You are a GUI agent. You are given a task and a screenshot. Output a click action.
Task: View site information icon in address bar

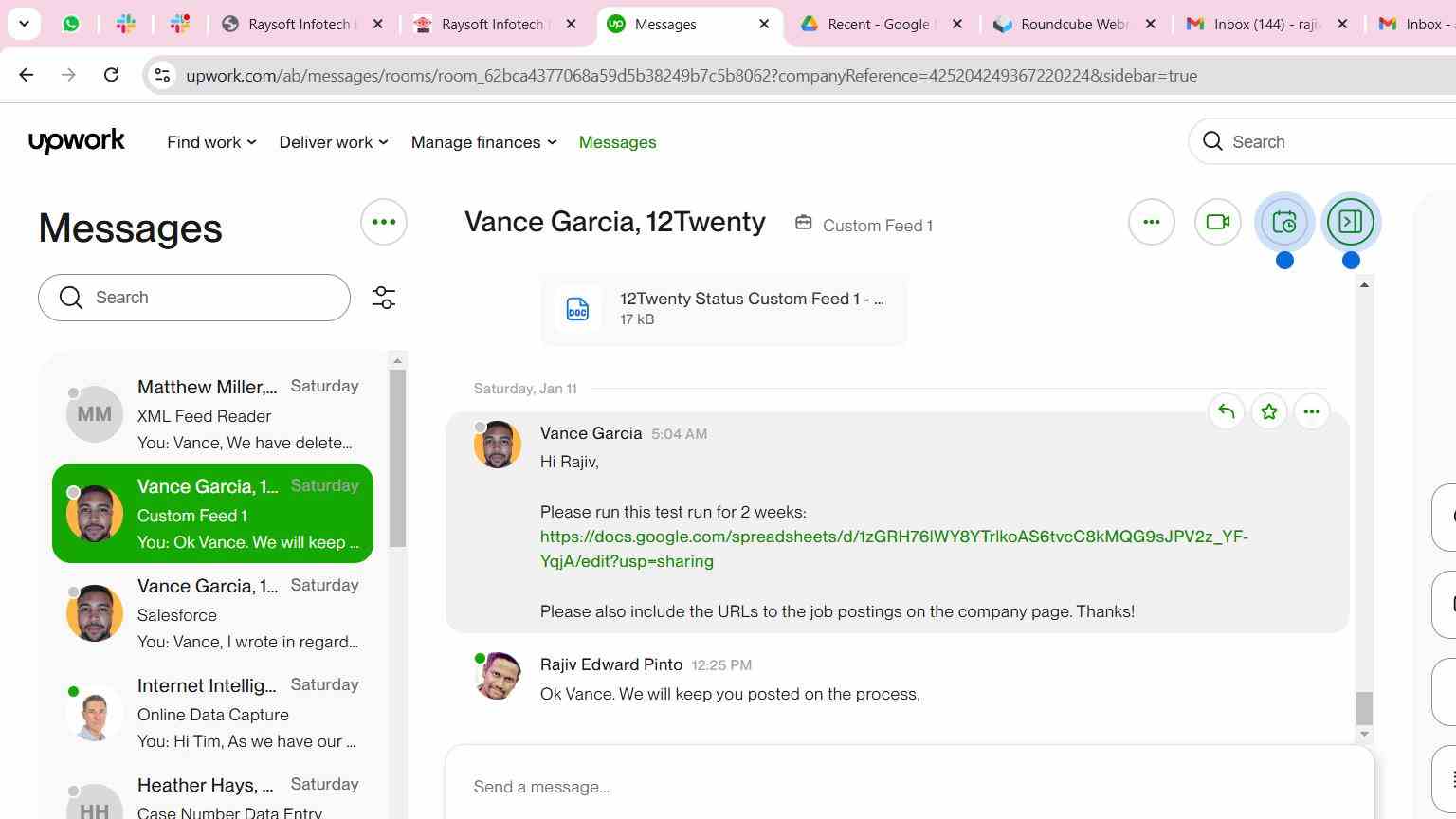click(162, 75)
